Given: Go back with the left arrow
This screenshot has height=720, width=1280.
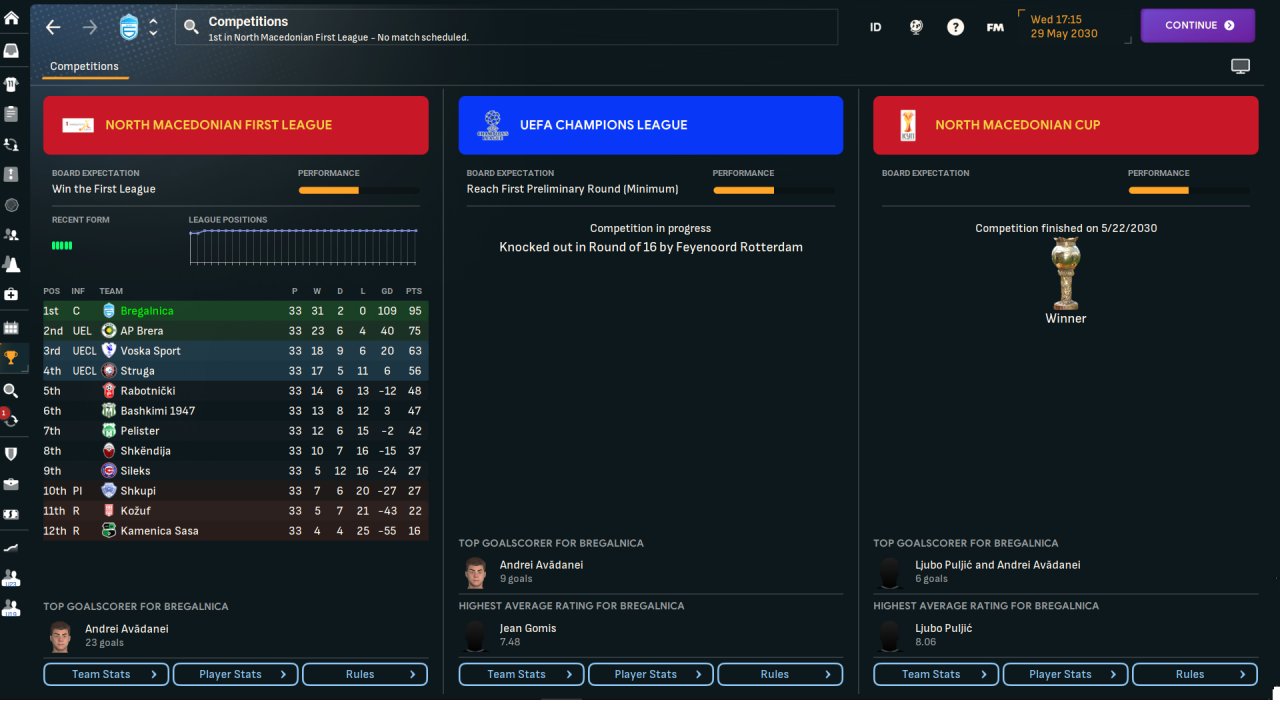Looking at the screenshot, I should (x=53, y=28).
